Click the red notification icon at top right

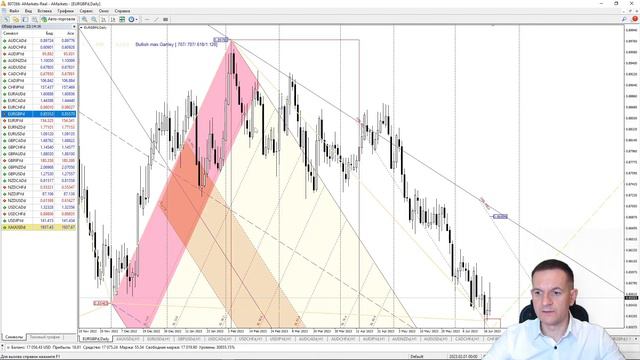pos(634,19)
